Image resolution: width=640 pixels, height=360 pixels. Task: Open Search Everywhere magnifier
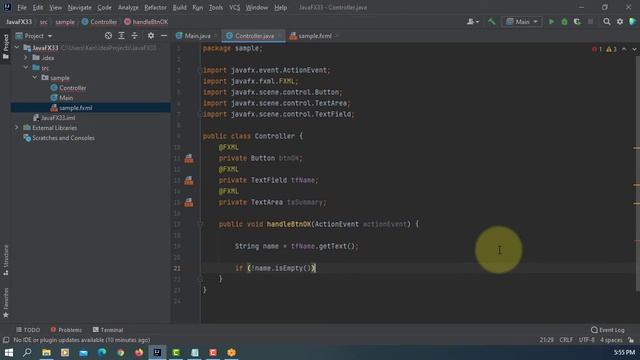coord(607,22)
